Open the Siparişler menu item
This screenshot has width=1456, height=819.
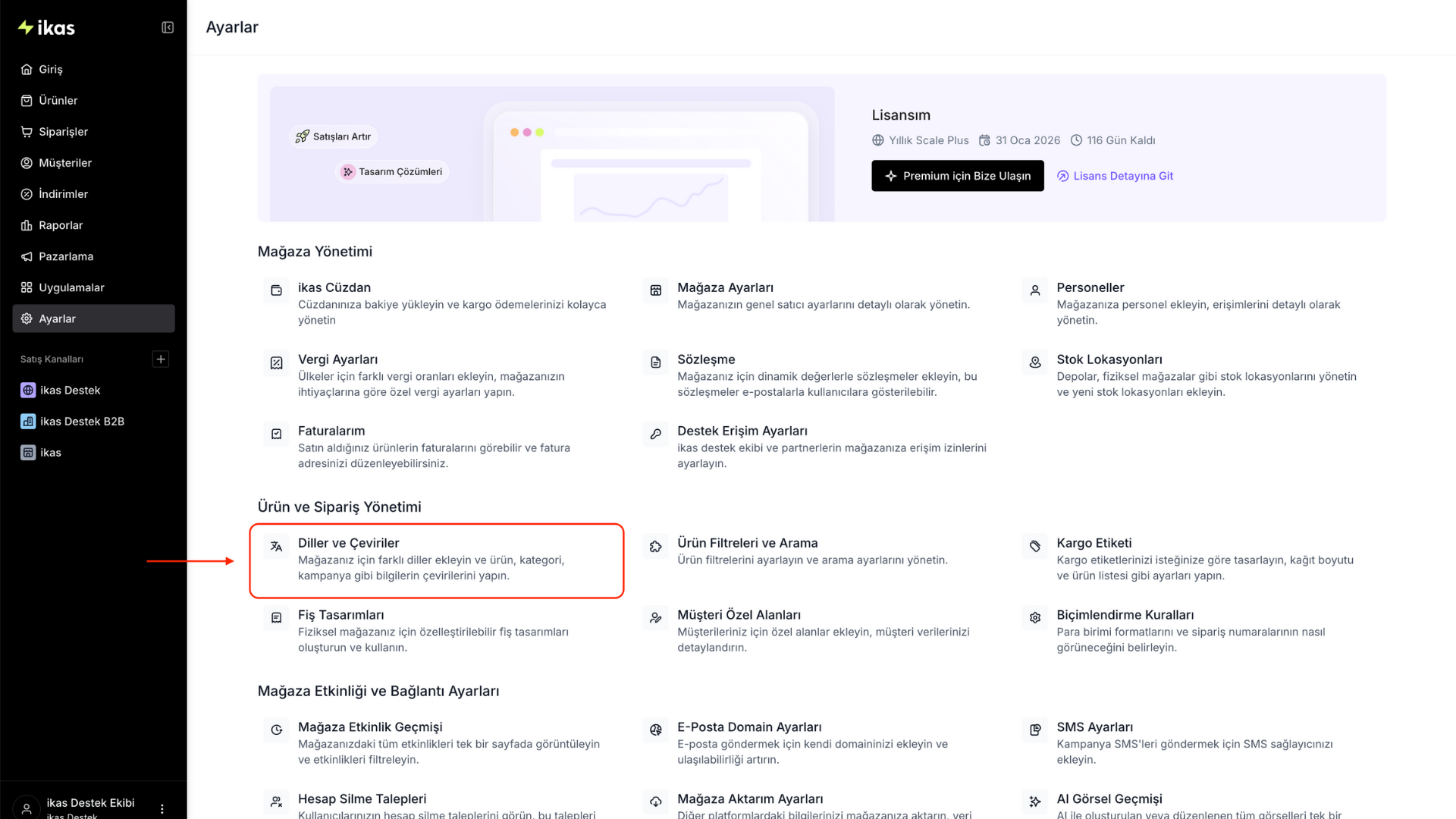tap(93, 131)
